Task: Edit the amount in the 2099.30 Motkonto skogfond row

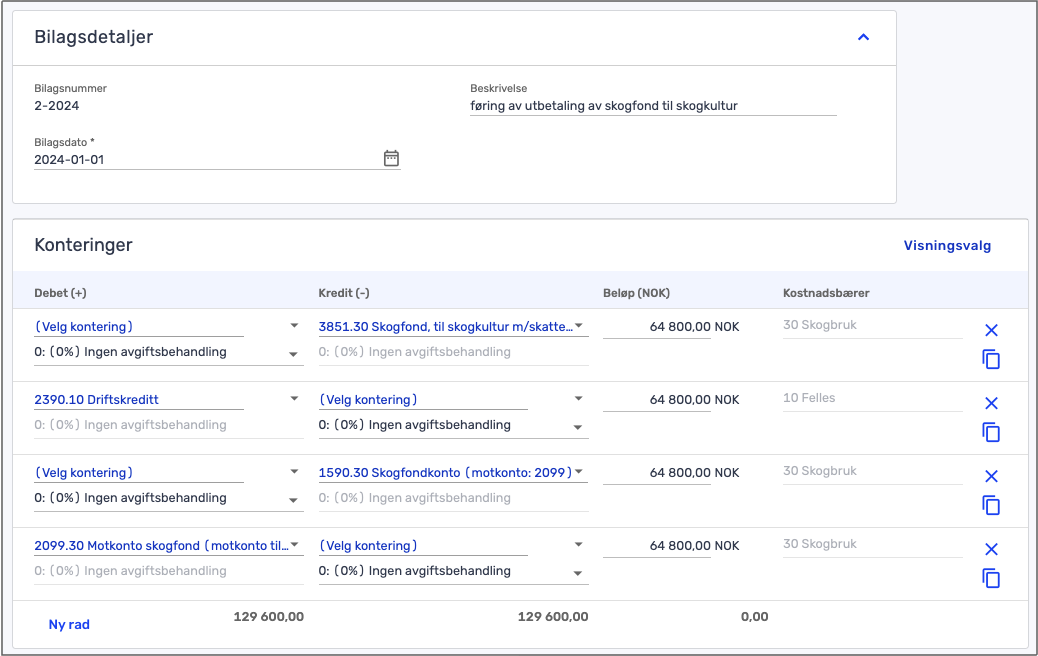Action: [657, 545]
